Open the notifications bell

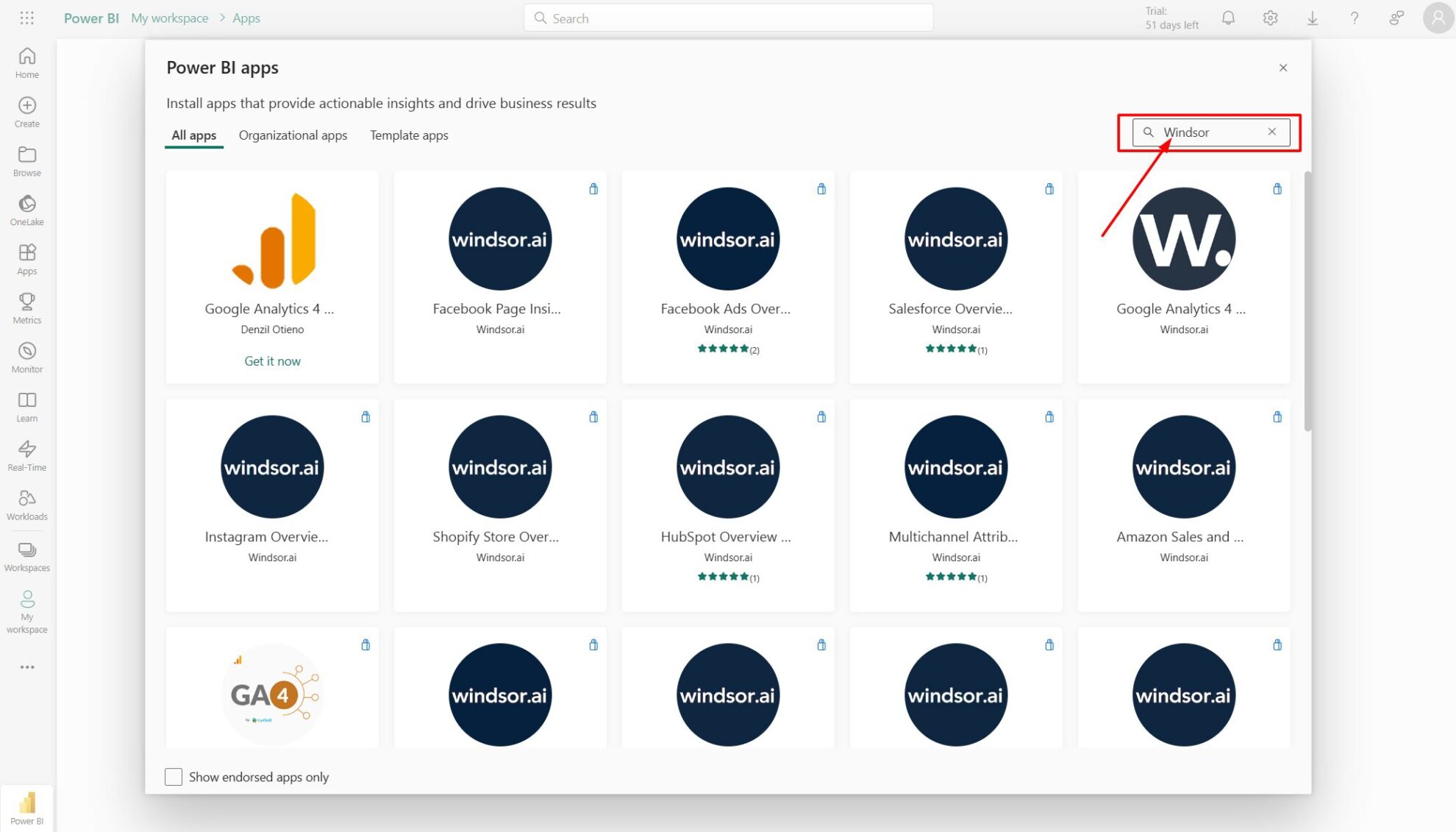point(1228,18)
